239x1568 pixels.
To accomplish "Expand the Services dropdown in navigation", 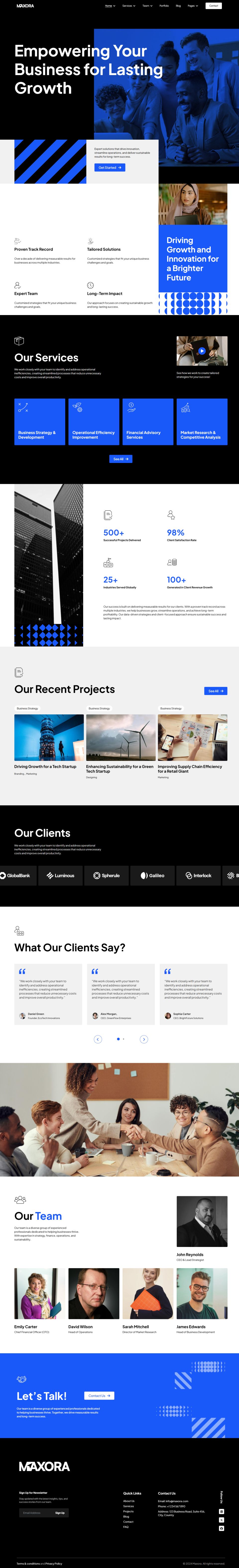I will 129,5.
